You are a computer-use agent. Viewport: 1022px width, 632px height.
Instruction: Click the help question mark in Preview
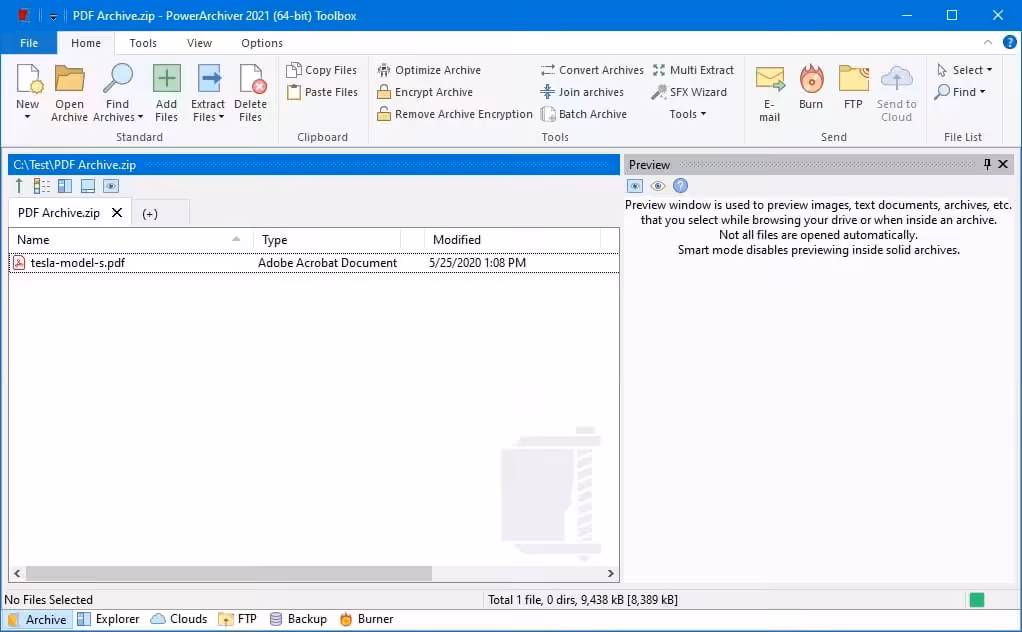pos(680,186)
